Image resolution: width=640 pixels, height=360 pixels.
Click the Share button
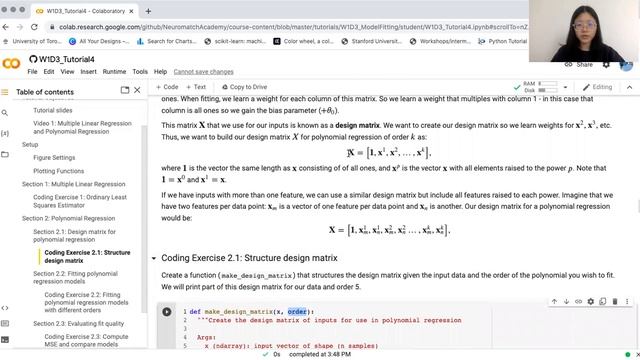578,64
